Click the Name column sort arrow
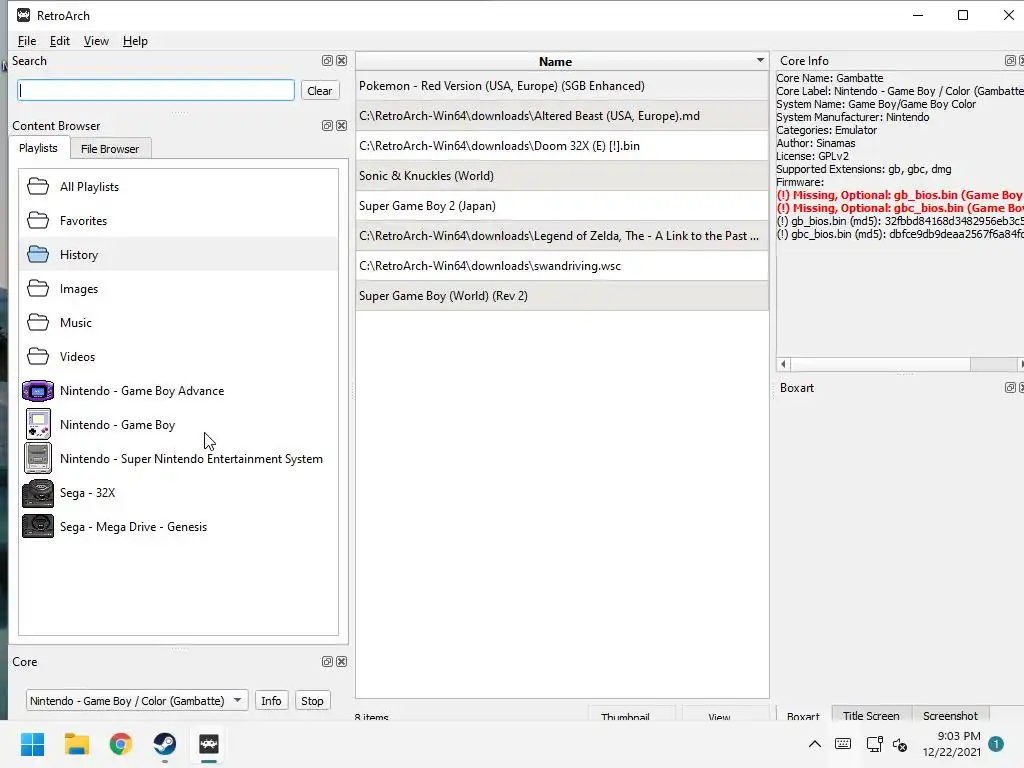1024x768 pixels. (760, 60)
